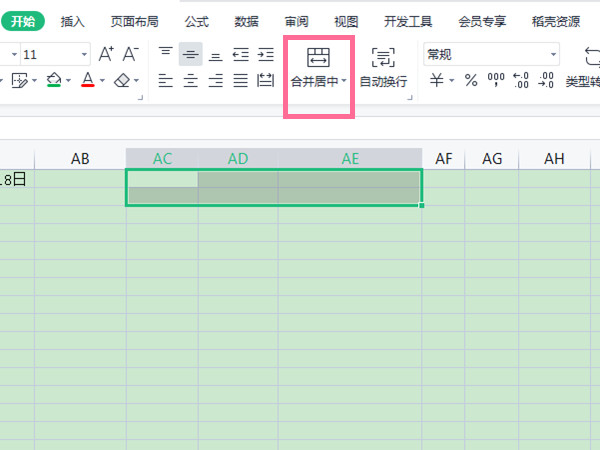The image size is (600, 450).
Task: Apply red font color
Action: coord(88,80)
